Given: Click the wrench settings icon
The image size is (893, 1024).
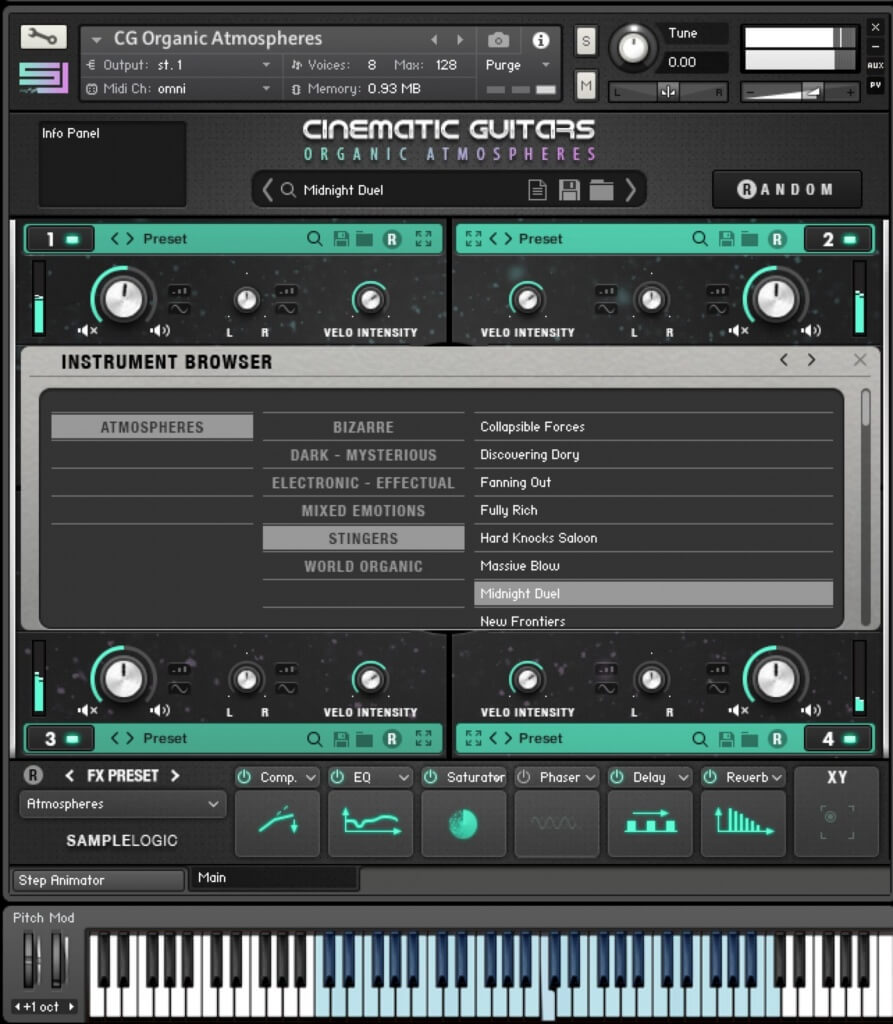Looking at the screenshot, I should coord(42,36).
